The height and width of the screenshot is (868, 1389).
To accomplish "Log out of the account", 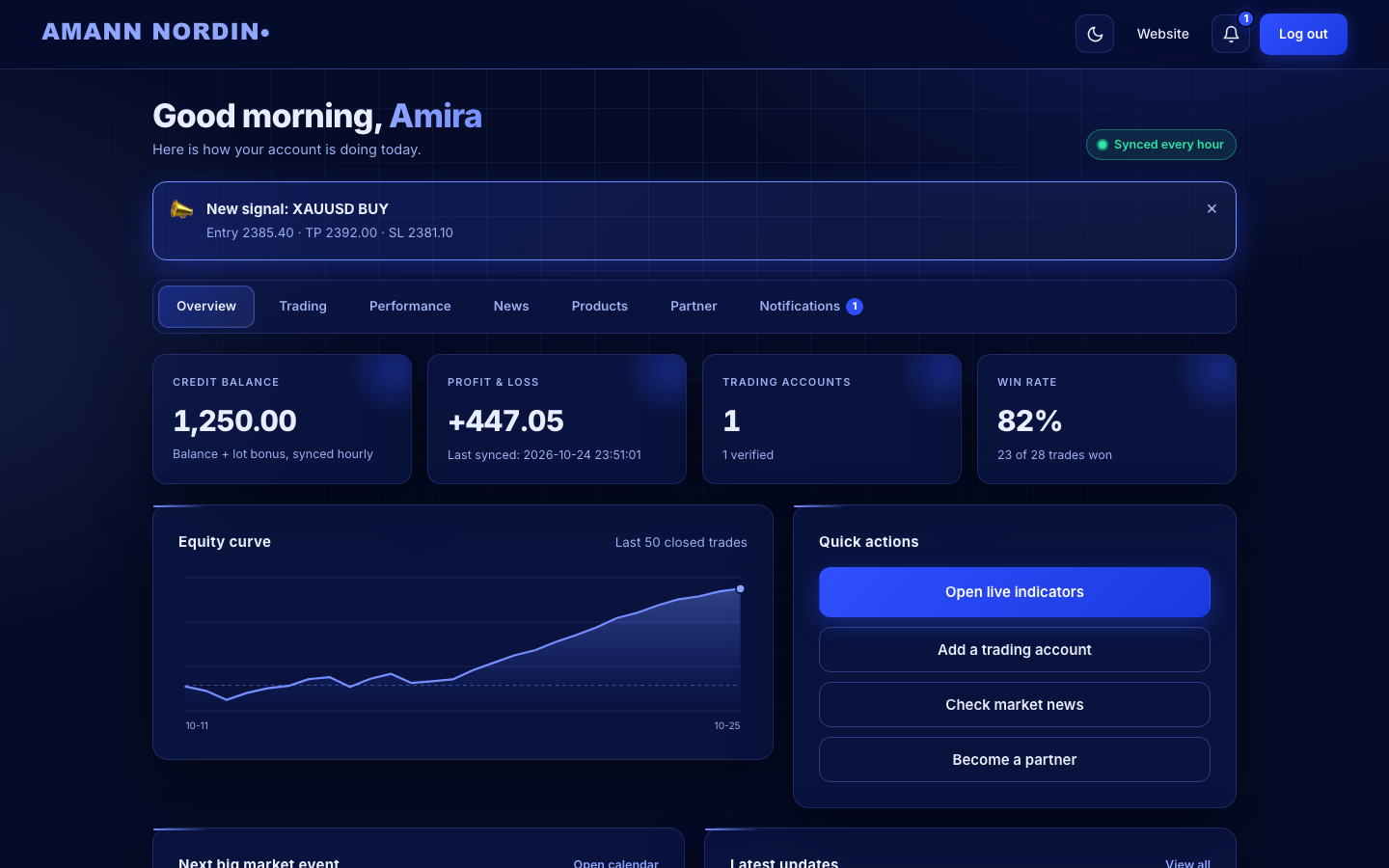I will pos(1303,34).
